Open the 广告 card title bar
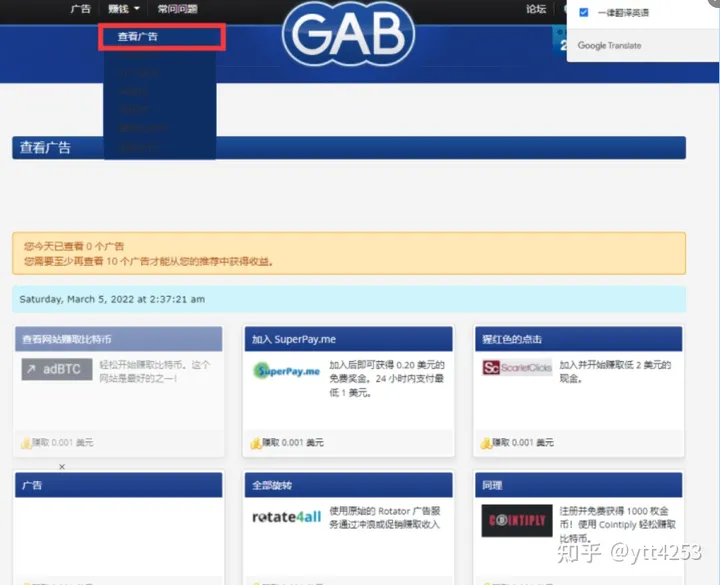The height and width of the screenshot is (585, 720). [x=118, y=485]
